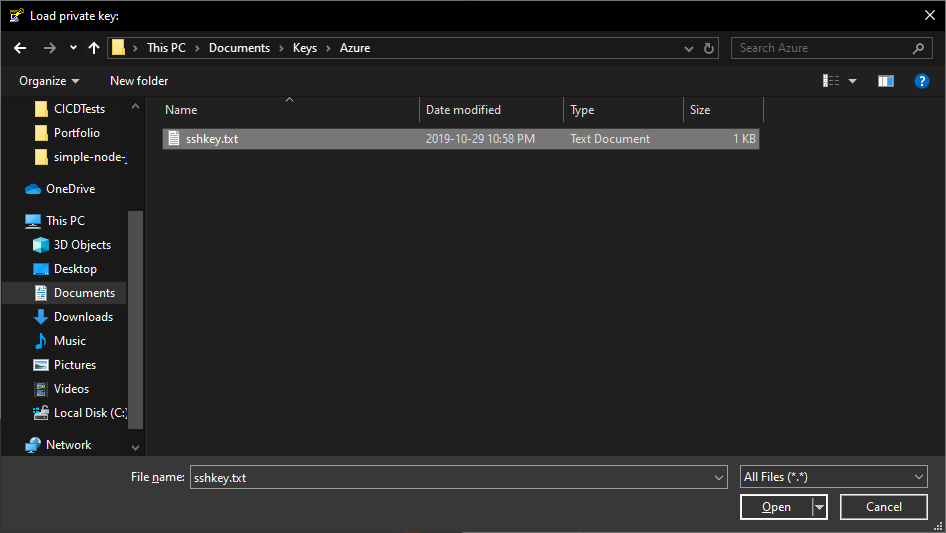
Task: Go forward using the forward arrow
Action: point(49,48)
